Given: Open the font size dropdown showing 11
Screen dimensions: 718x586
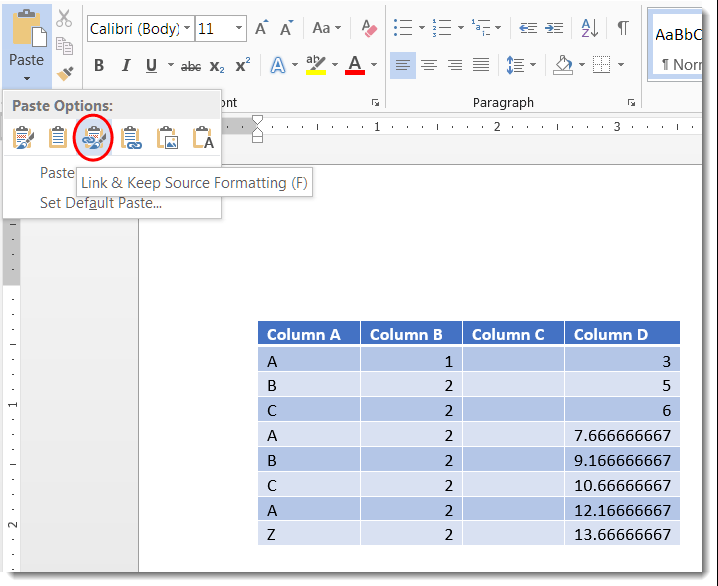Looking at the screenshot, I should pos(238,29).
